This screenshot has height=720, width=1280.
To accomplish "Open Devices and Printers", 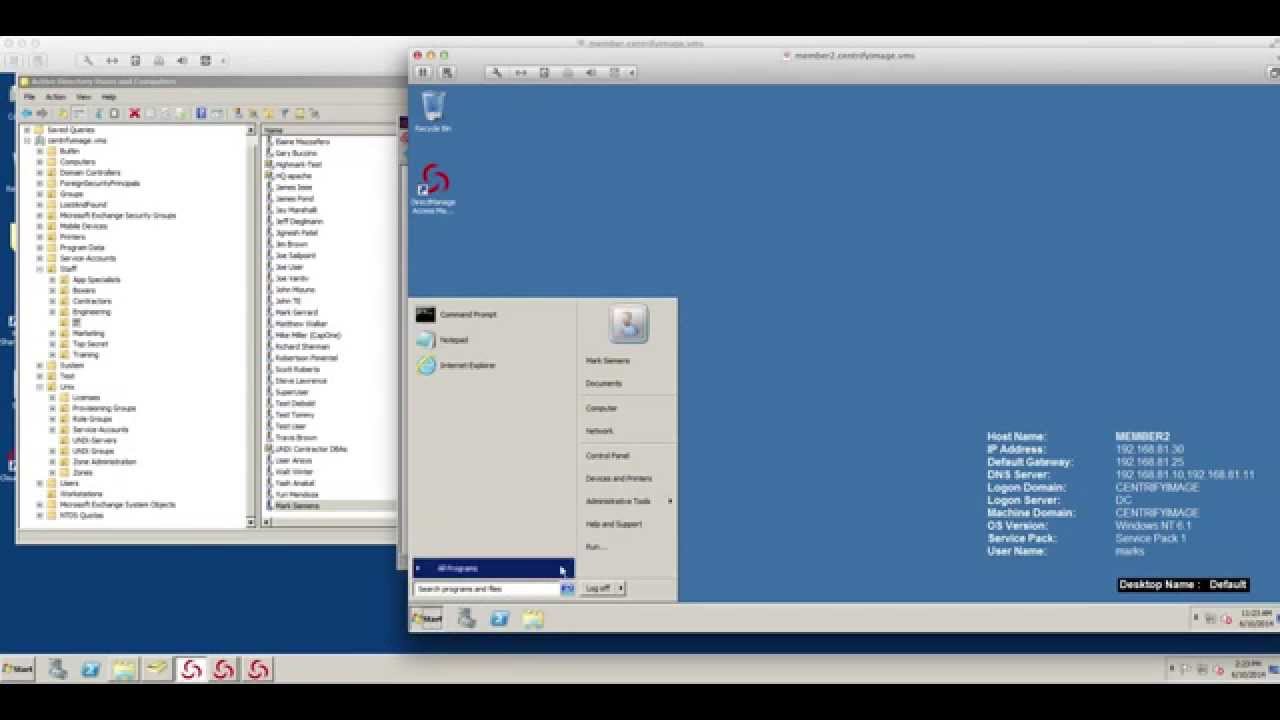I will click(618, 478).
